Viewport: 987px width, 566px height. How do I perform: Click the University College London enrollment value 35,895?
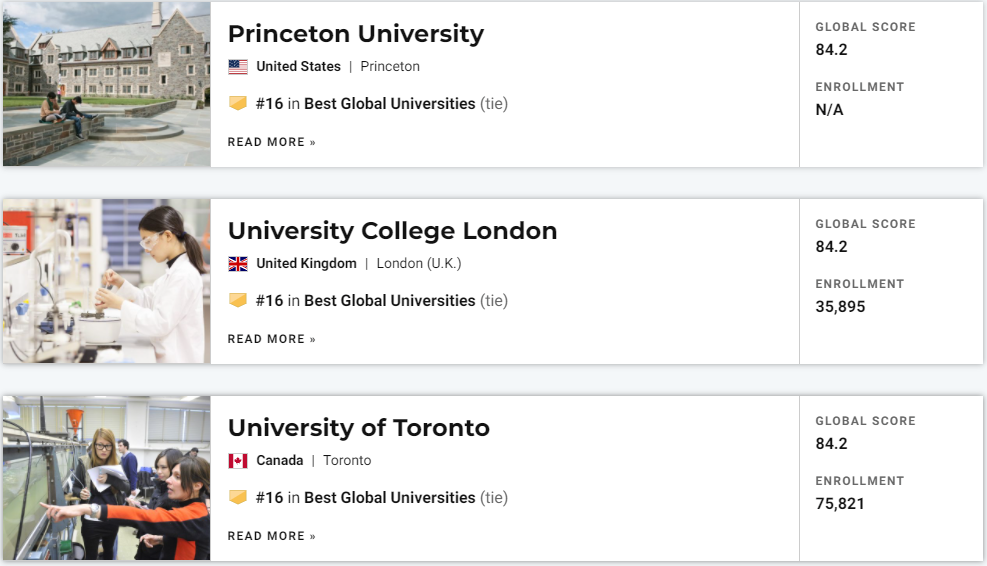click(x=840, y=307)
